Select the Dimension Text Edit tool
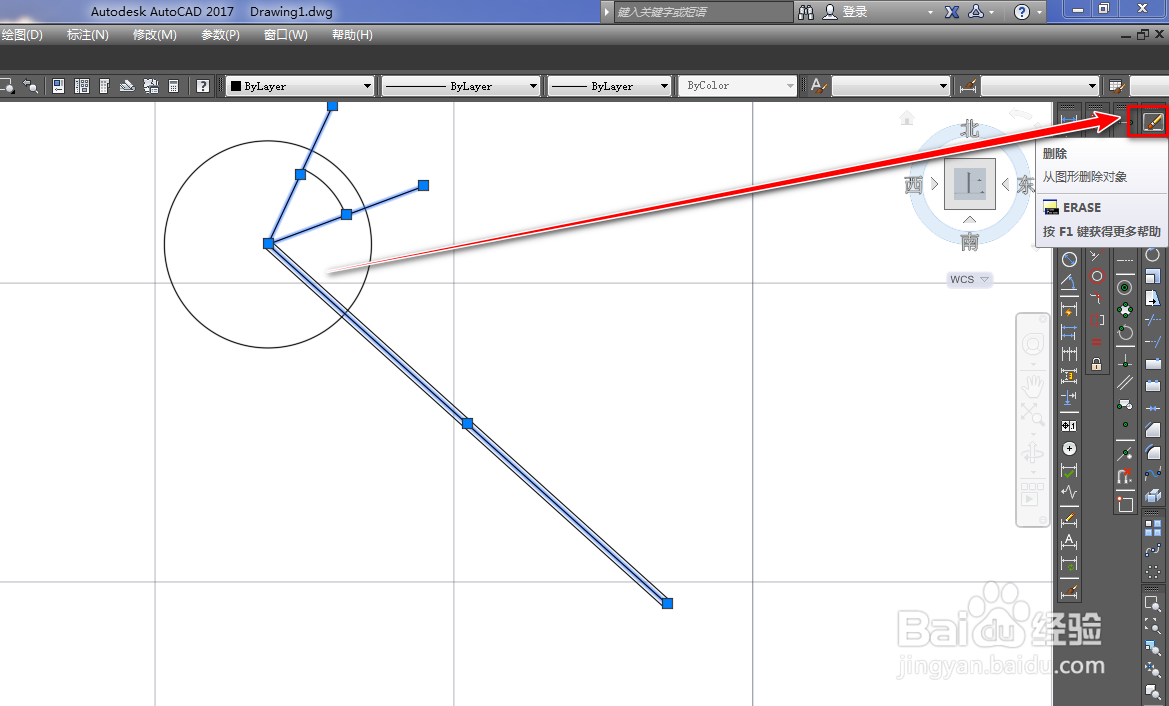1169x706 pixels. click(x=1068, y=541)
